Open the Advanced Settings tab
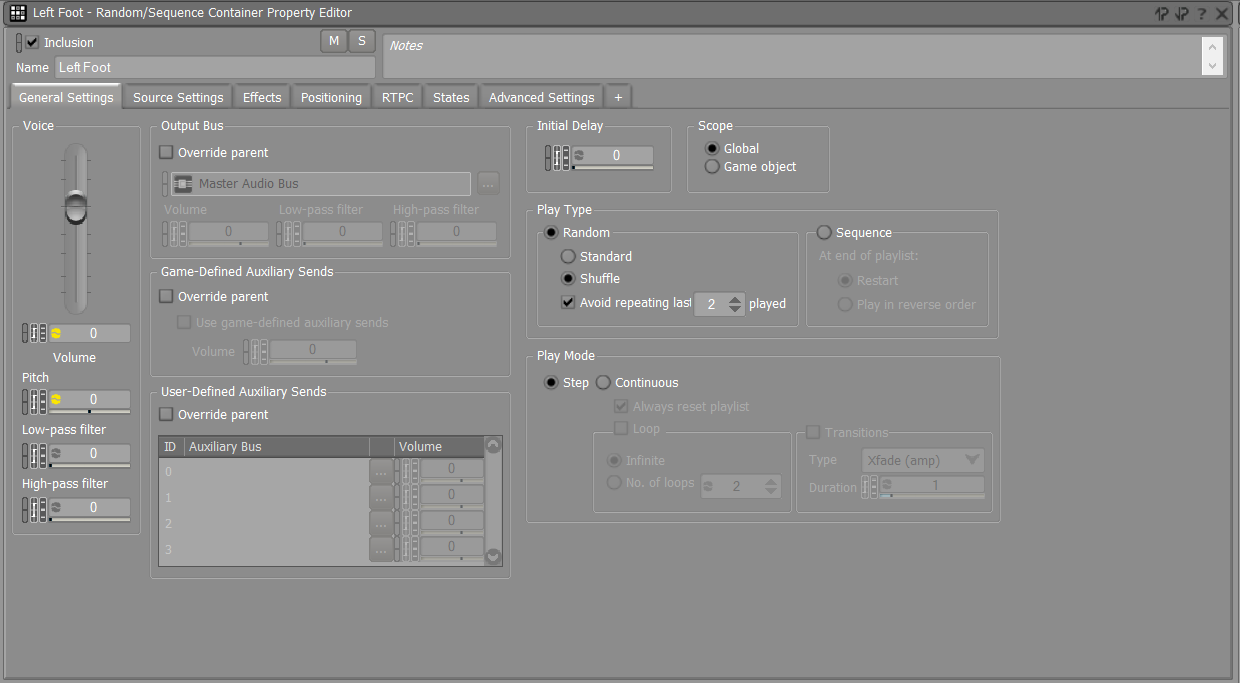 [541, 97]
